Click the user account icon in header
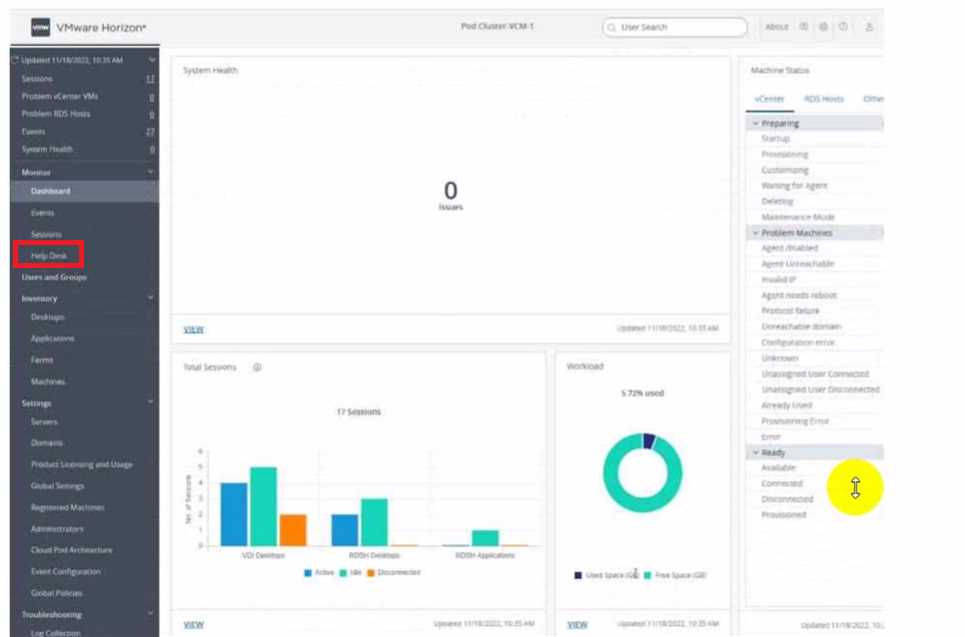This screenshot has width=965, height=637. (x=869, y=27)
